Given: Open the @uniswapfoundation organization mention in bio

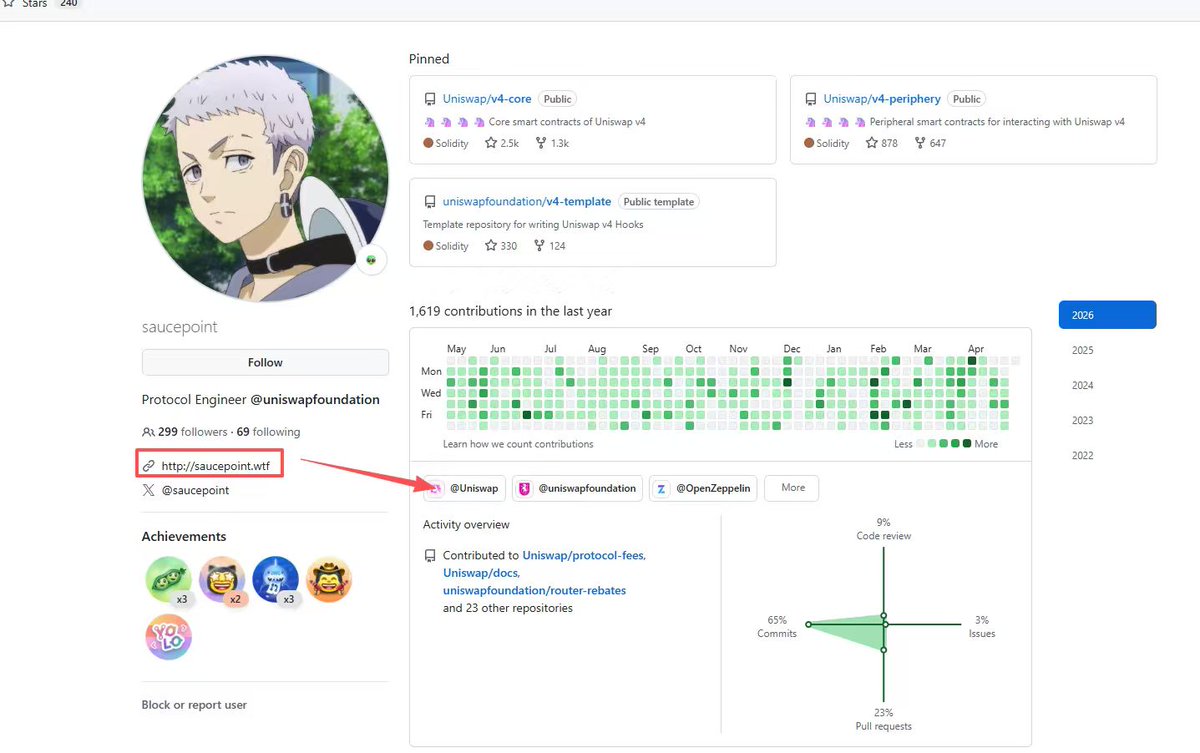Looking at the screenshot, I should point(315,399).
